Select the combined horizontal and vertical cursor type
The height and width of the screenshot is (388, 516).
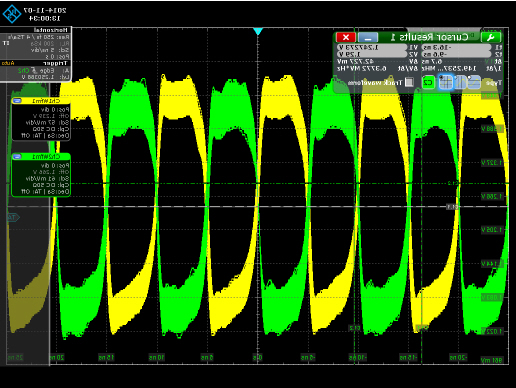[x=446, y=82]
